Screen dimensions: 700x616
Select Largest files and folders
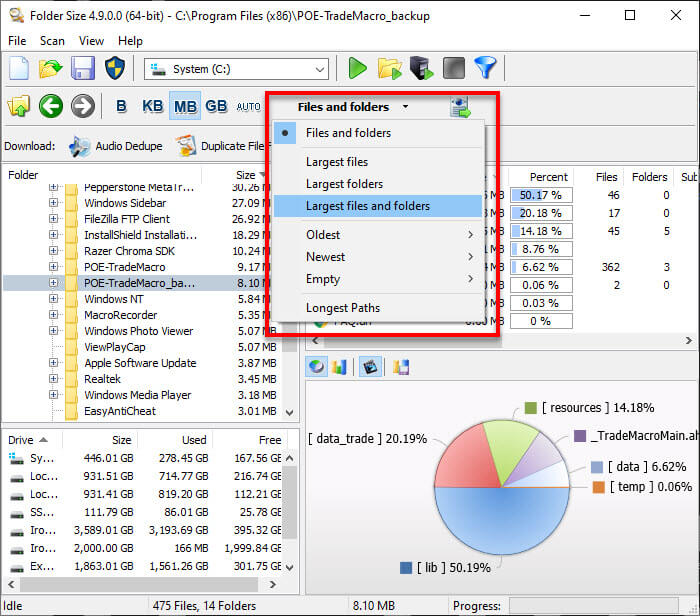click(x=378, y=206)
